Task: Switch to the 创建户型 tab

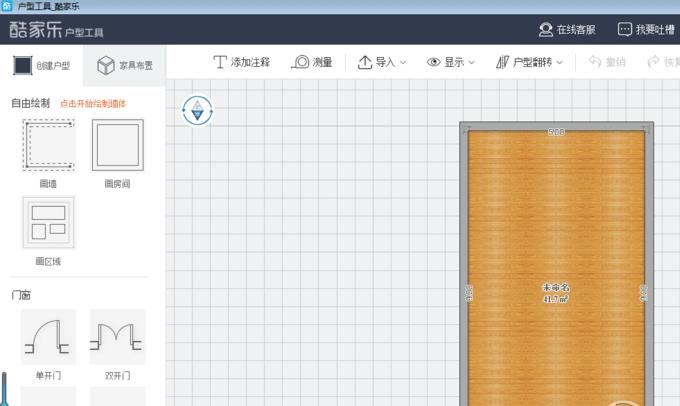Action: tap(42, 65)
